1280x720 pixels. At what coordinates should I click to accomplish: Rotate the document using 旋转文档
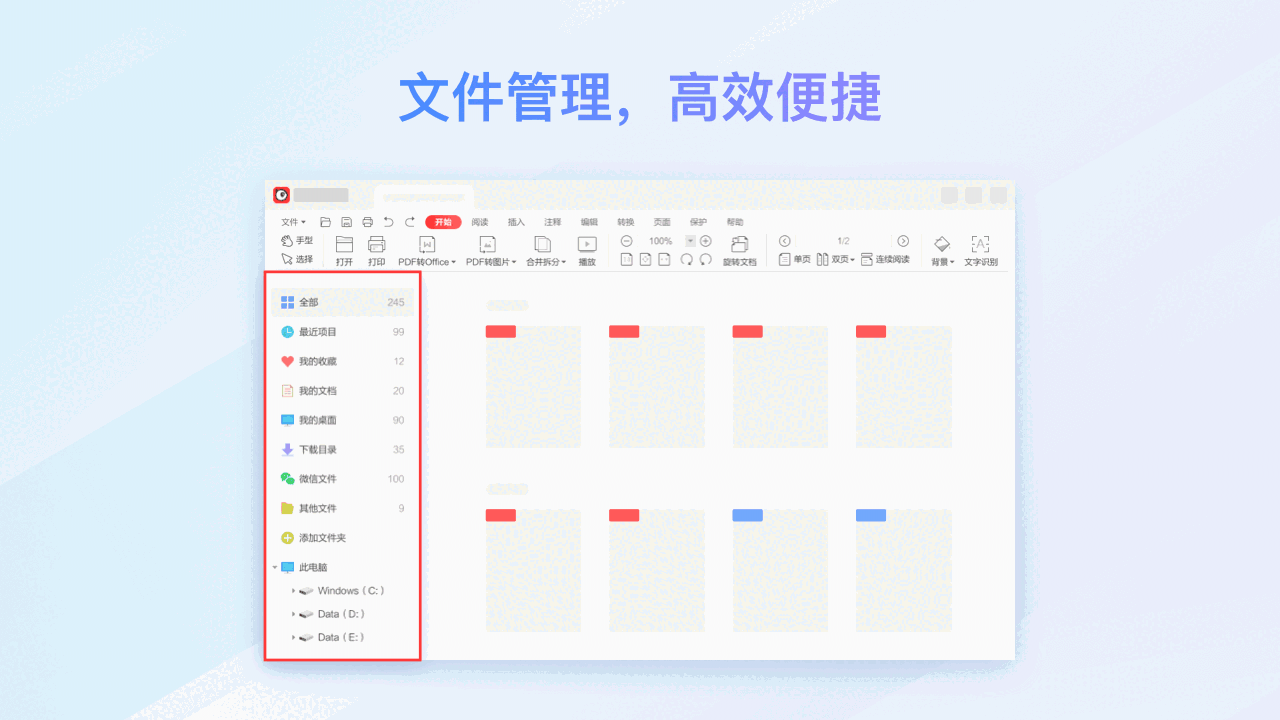740,248
